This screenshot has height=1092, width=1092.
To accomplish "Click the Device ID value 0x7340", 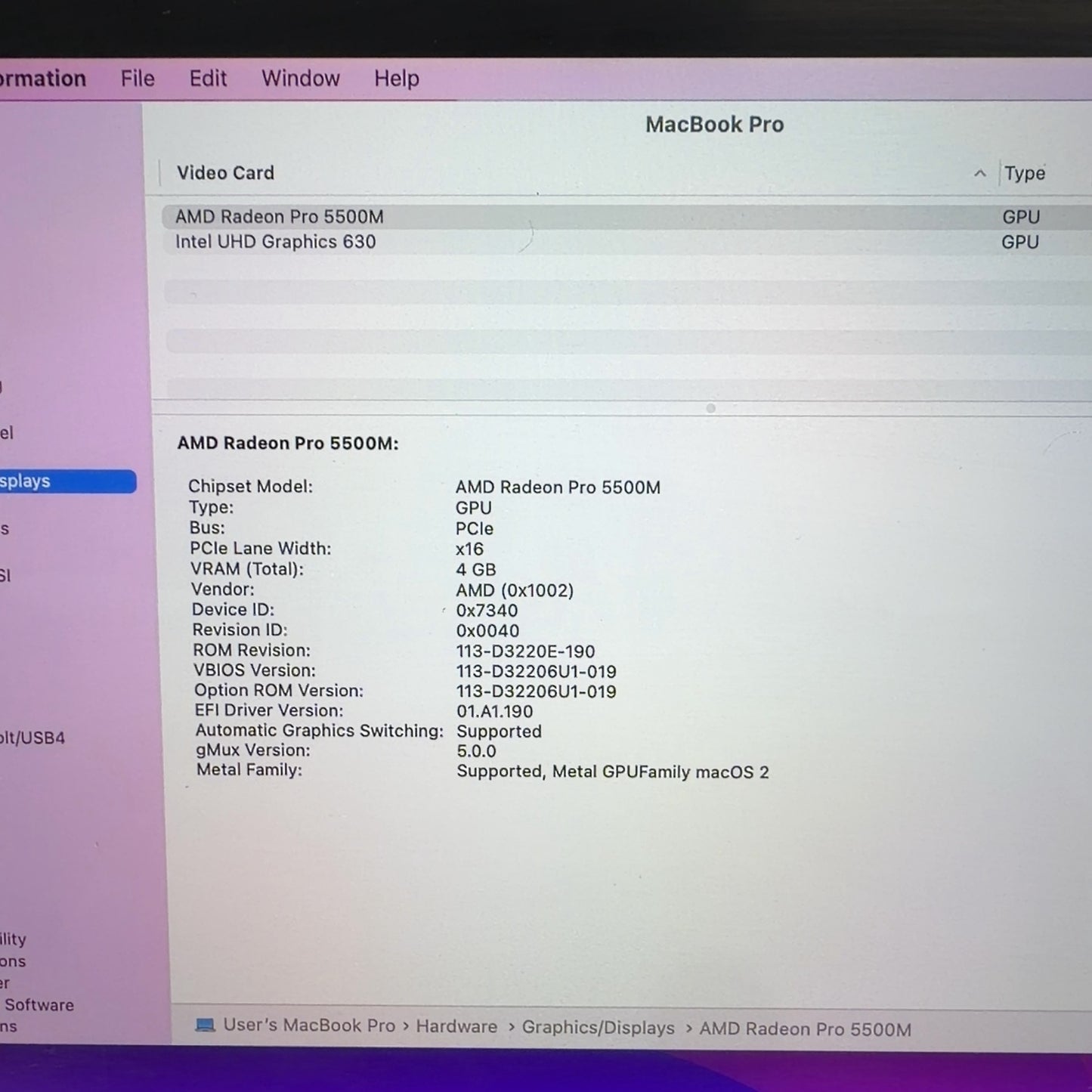I will click(487, 611).
